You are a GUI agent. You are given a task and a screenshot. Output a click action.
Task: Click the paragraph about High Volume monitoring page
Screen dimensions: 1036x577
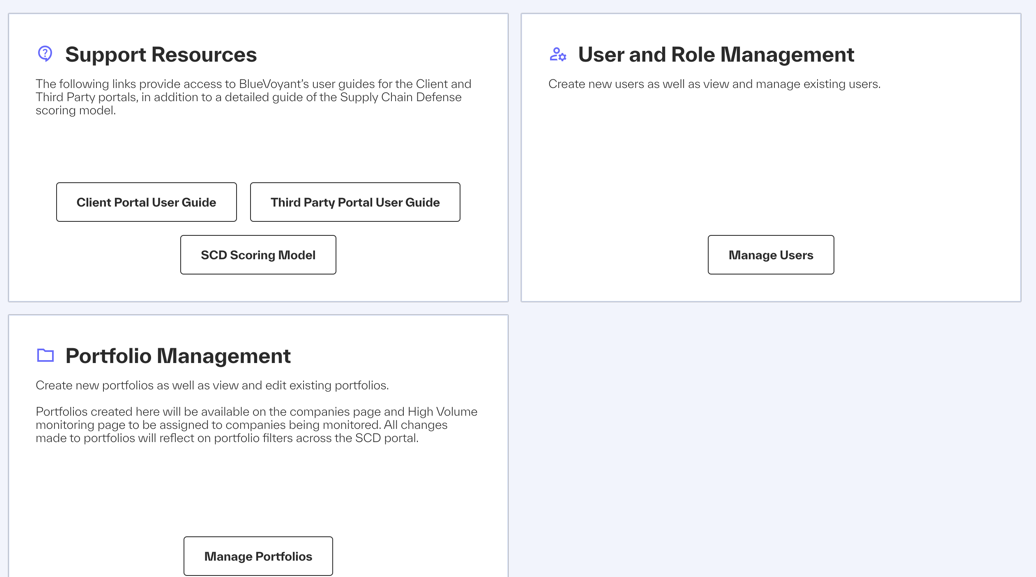(x=256, y=425)
